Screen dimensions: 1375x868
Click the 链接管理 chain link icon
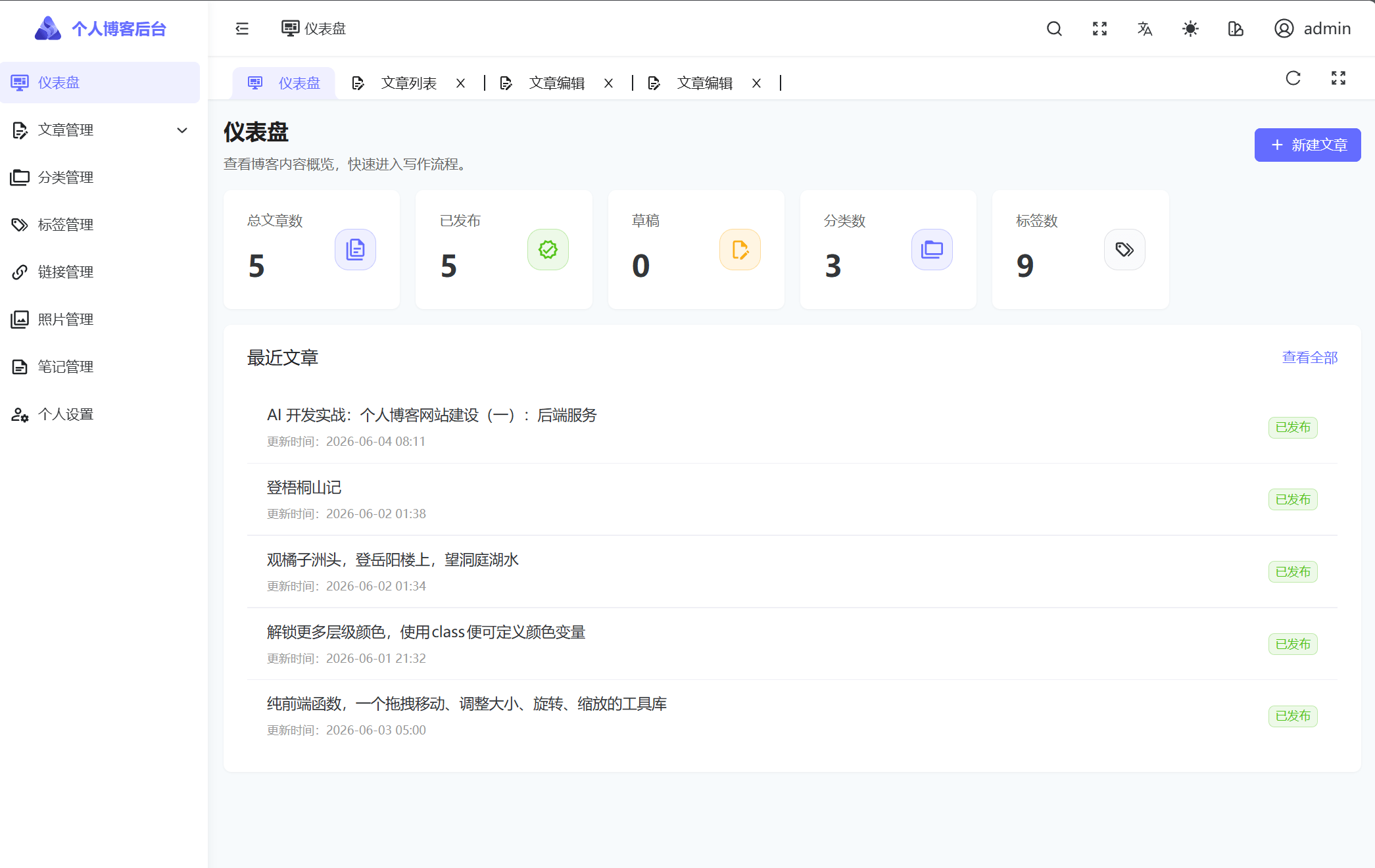pyautogui.click(x=20, y=272)
